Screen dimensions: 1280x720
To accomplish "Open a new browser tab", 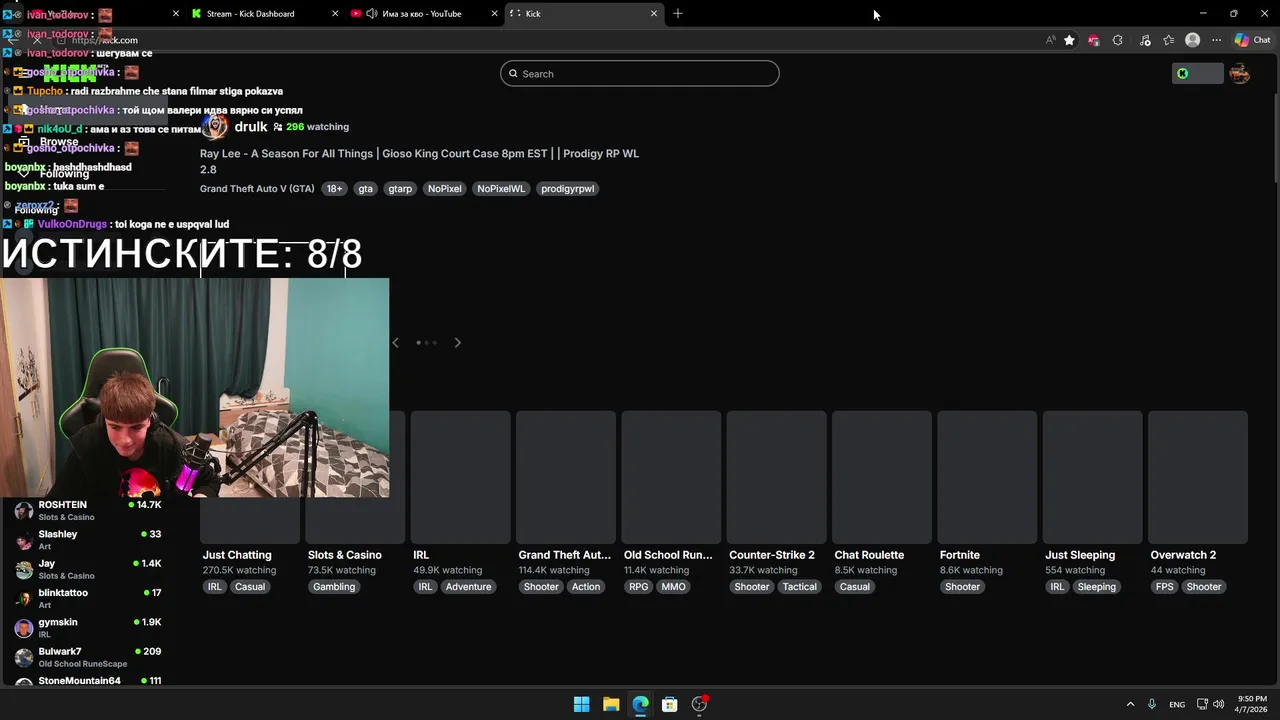I will [678, 14].
